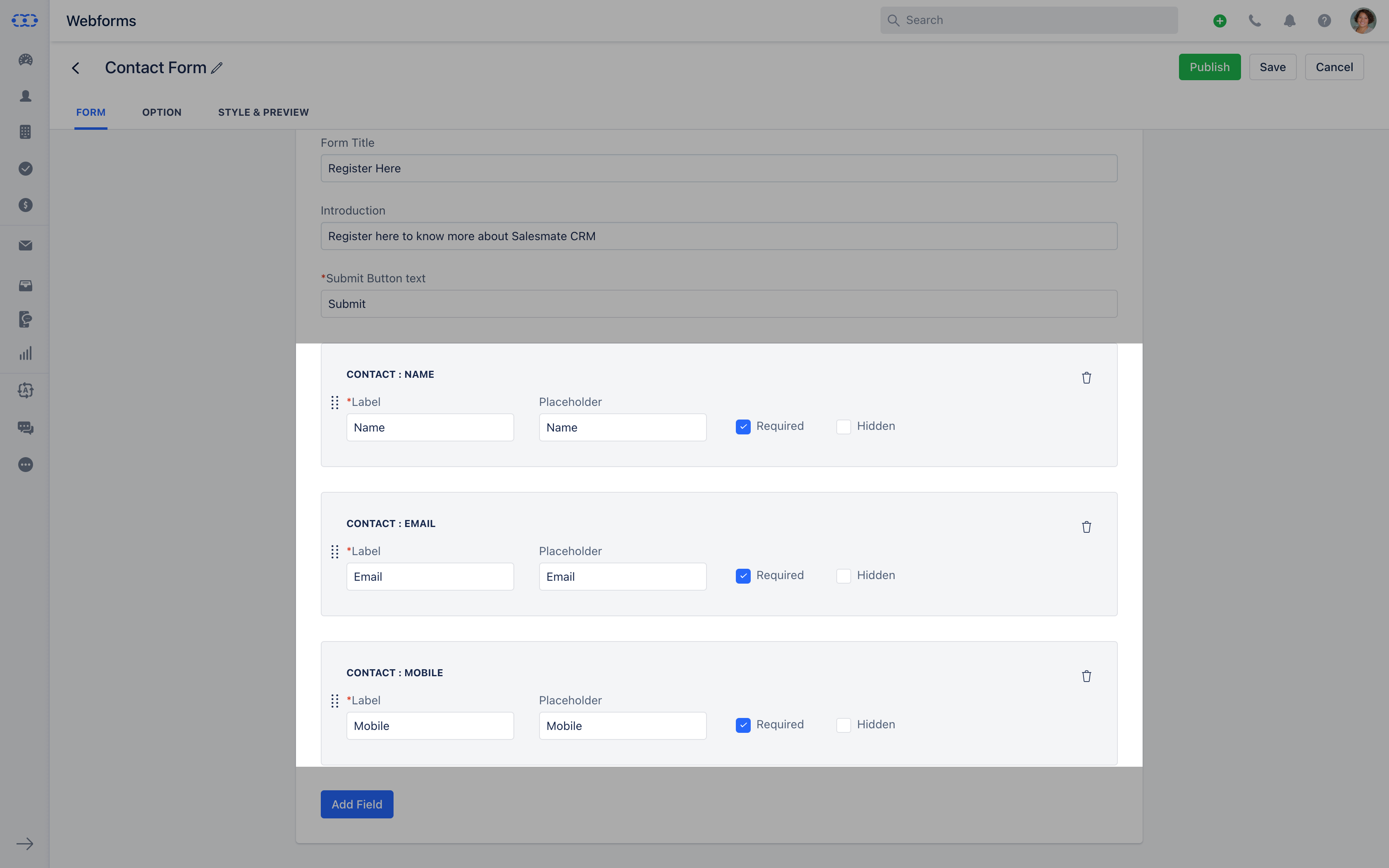
Task: Open the STYLE & PREVIEW tab
Action: [x=263, y=112]
